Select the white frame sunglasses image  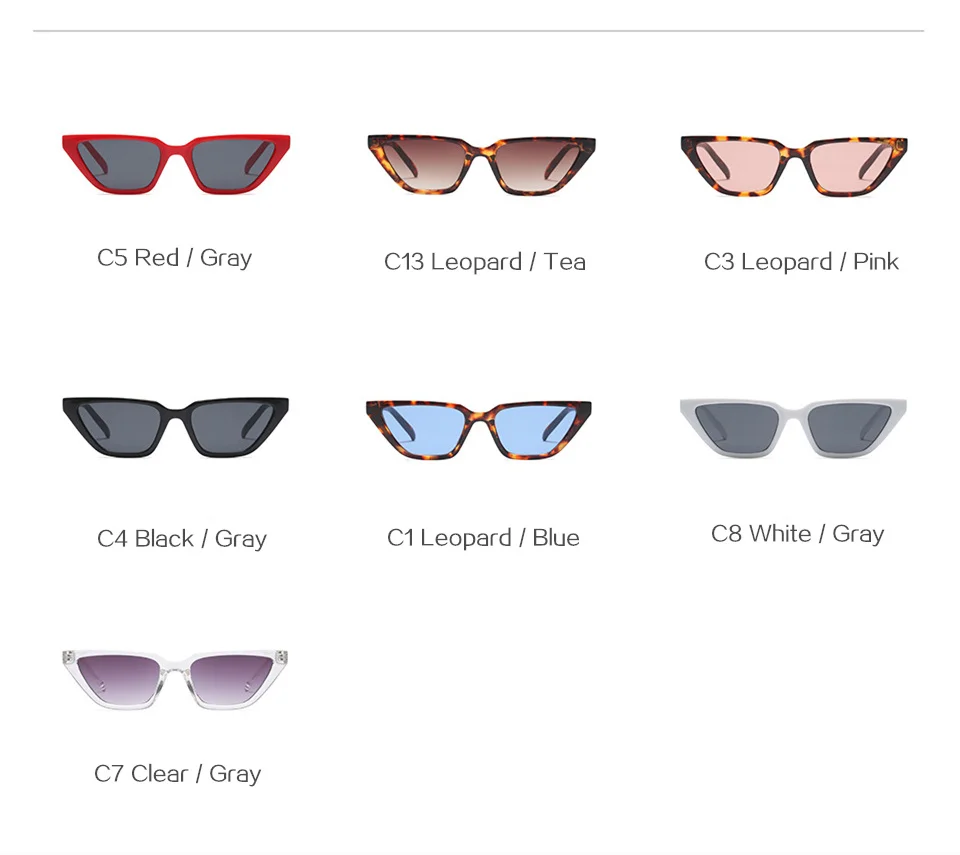point(793,428)
